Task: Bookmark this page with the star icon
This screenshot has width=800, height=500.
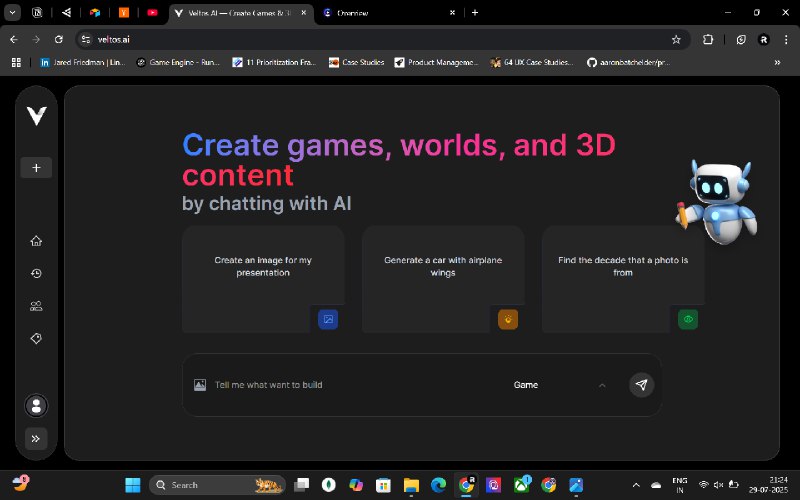Action: [x=676, y=39]
